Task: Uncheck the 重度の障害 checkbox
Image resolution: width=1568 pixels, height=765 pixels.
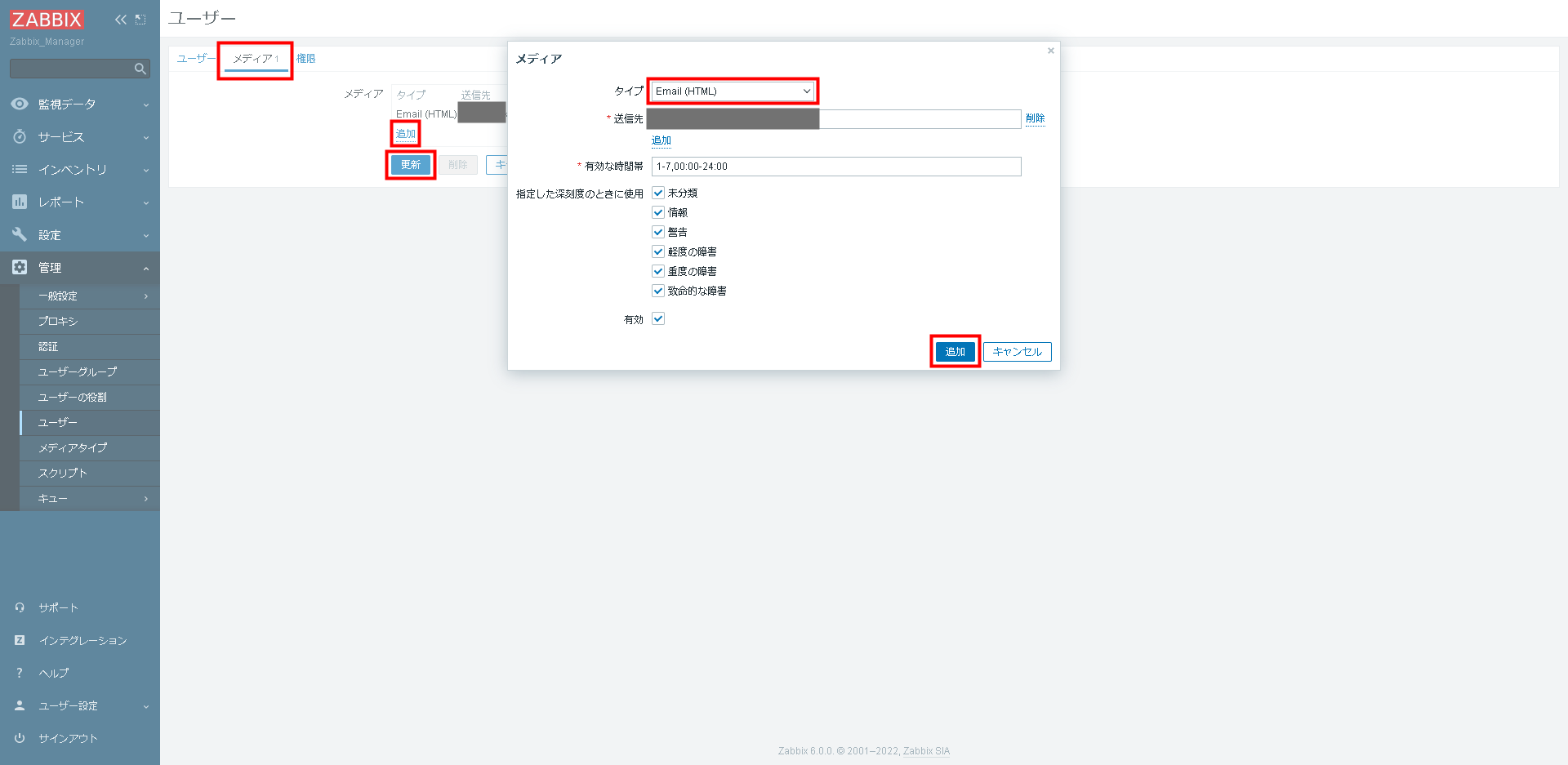Action: (x=658, y=271)
